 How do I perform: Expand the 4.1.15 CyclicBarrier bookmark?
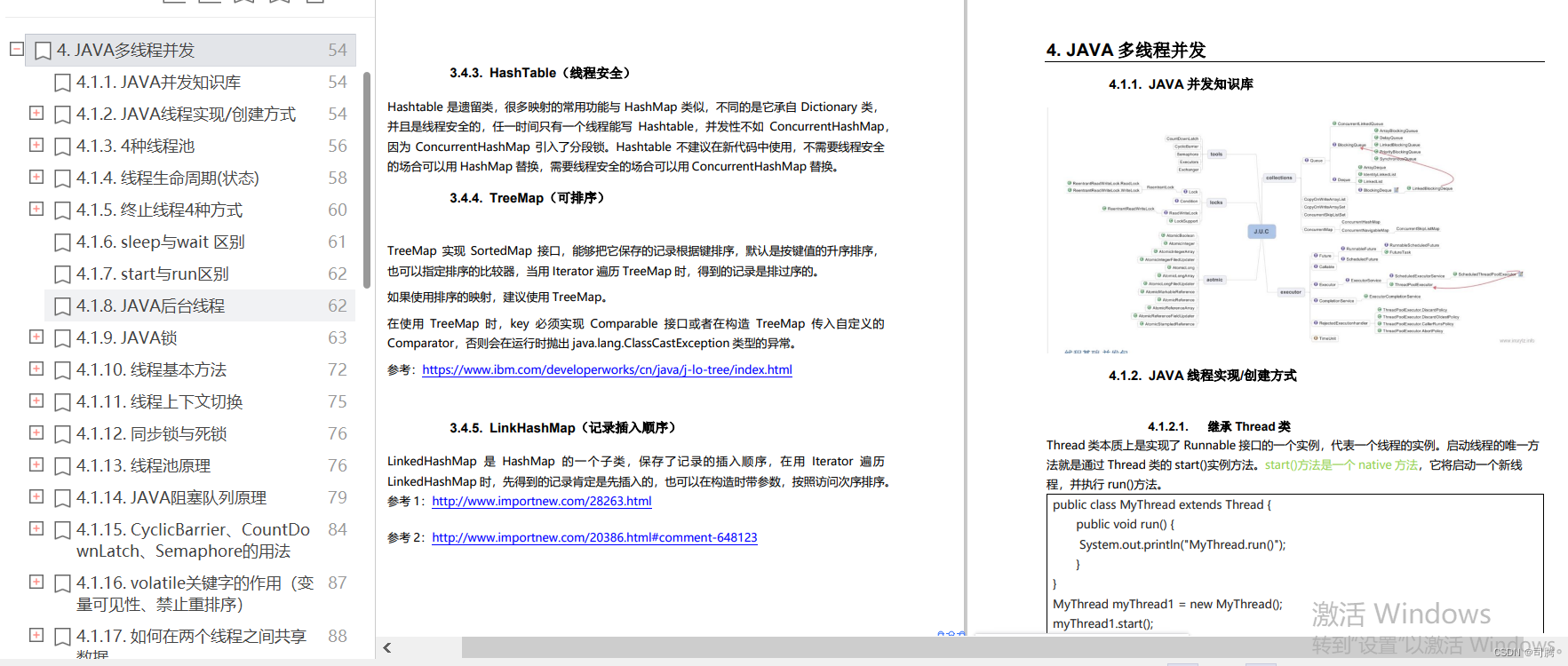pos(36,528)
